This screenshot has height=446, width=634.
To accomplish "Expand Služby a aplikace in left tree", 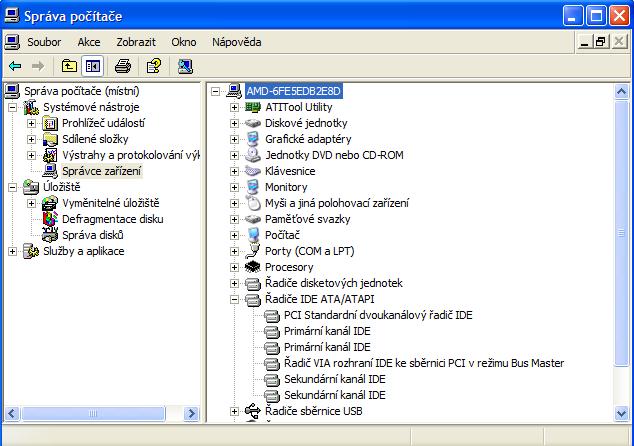I will click(13, 251).
